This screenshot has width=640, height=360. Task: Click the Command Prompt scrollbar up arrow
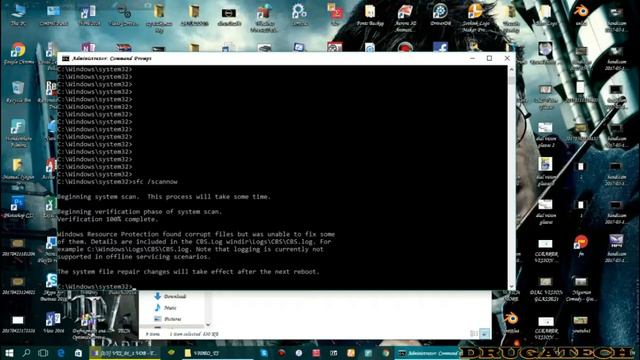point(511,70)
